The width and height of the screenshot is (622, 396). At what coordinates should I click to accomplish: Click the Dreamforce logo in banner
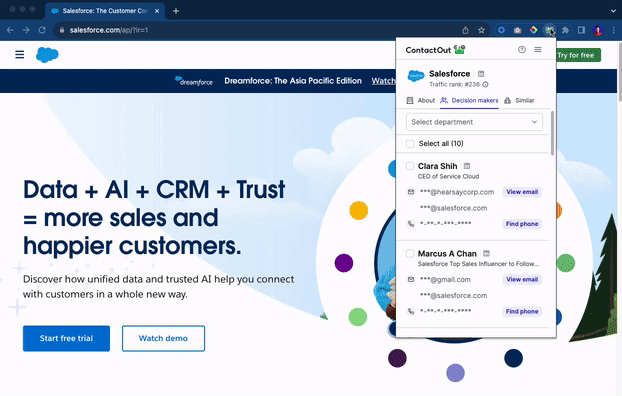click(x=194, y=81)
